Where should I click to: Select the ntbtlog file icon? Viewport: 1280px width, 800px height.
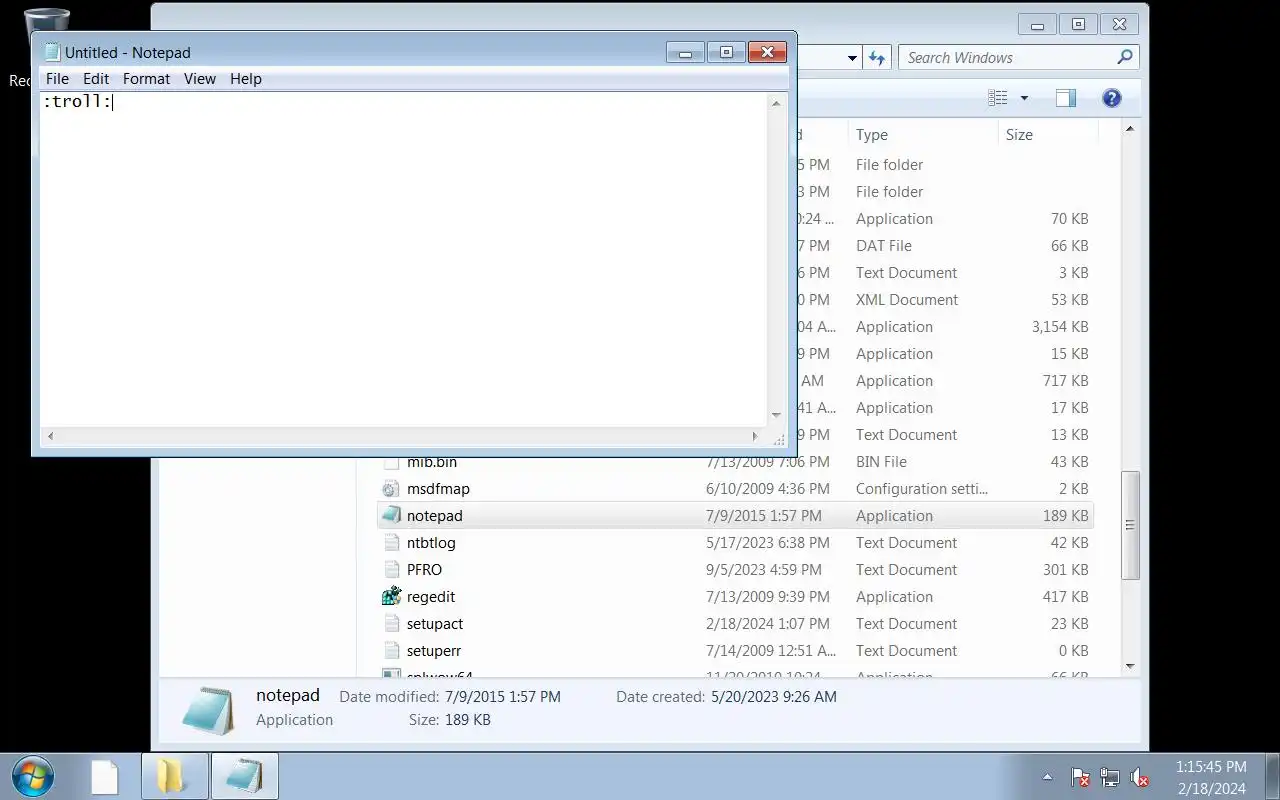(x=391, y=543)
